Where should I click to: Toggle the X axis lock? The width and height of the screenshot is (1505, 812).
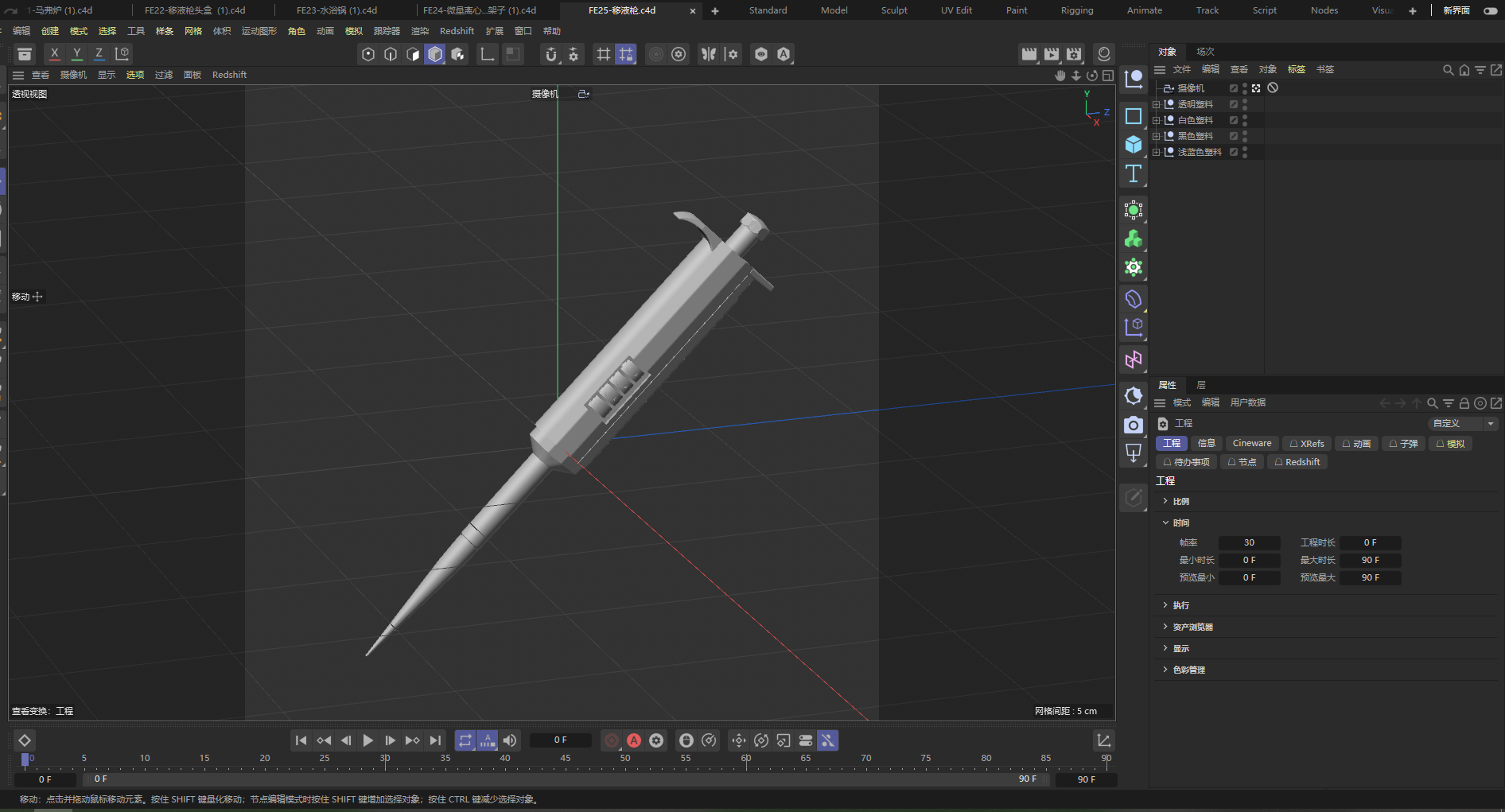click(54, 53)
